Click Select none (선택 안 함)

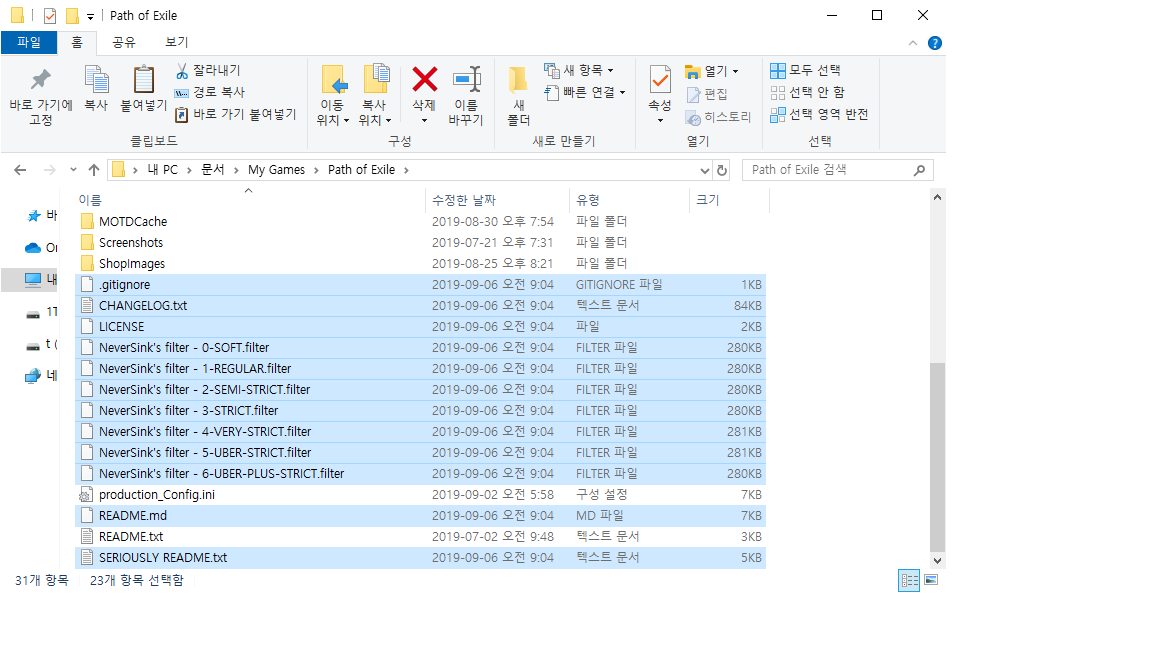[x=807, y=93]
